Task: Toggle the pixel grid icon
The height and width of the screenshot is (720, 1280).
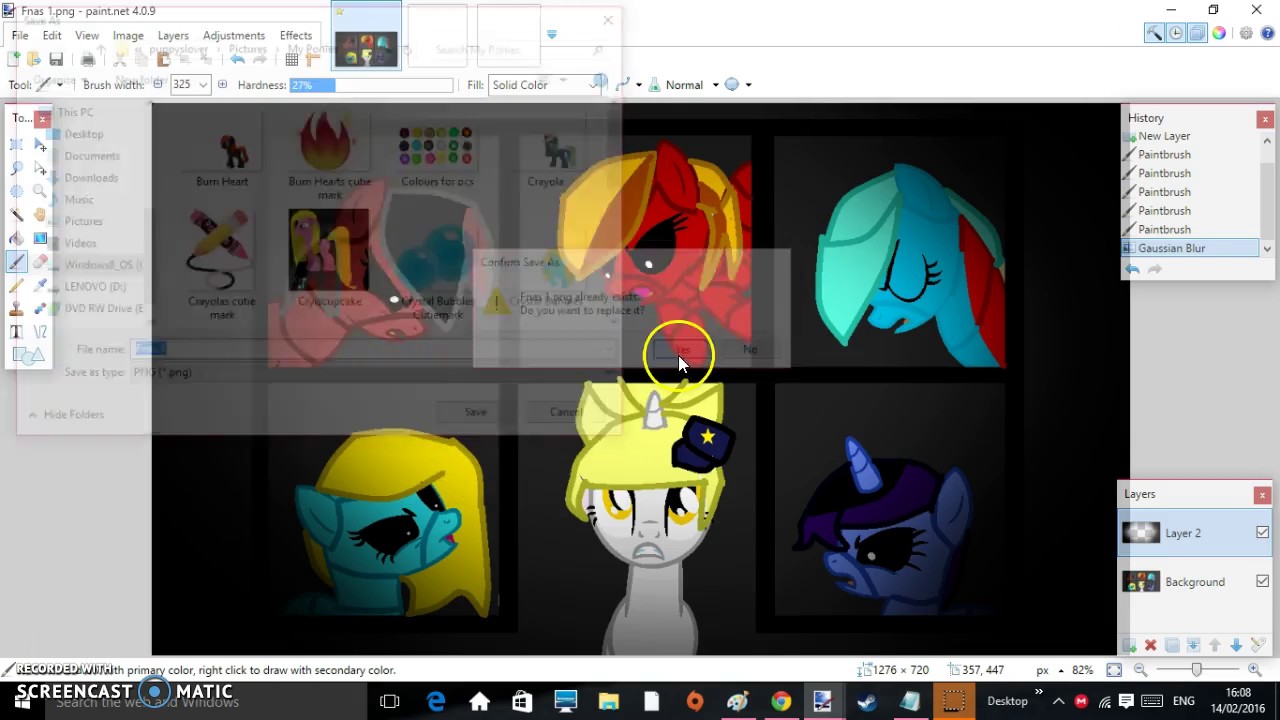Action: (x=292, y=60)
